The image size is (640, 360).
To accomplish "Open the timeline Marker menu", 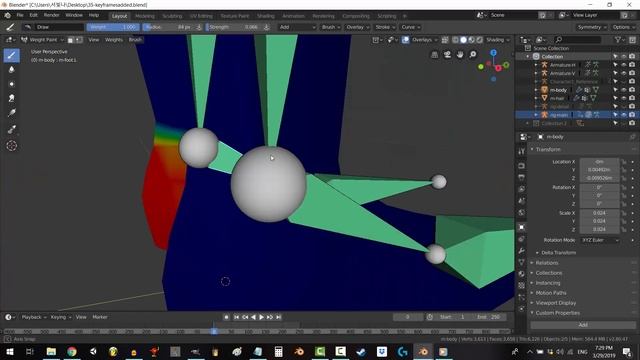I will [x=100, y=317].
